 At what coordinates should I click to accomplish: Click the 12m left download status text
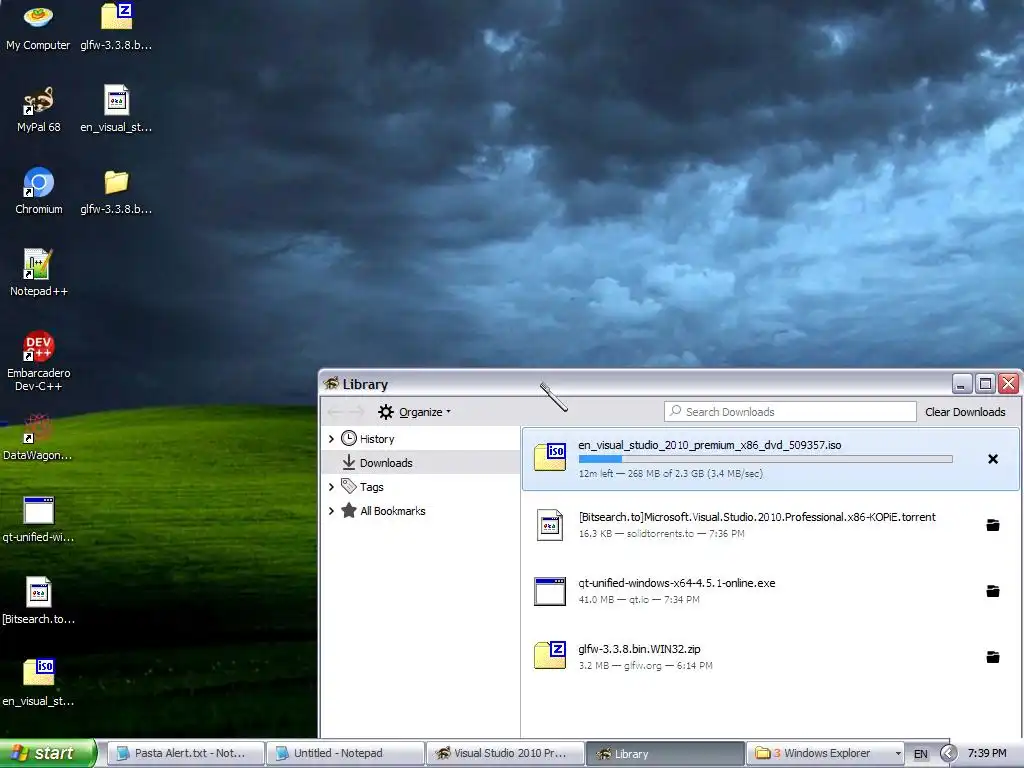[670, 473]
